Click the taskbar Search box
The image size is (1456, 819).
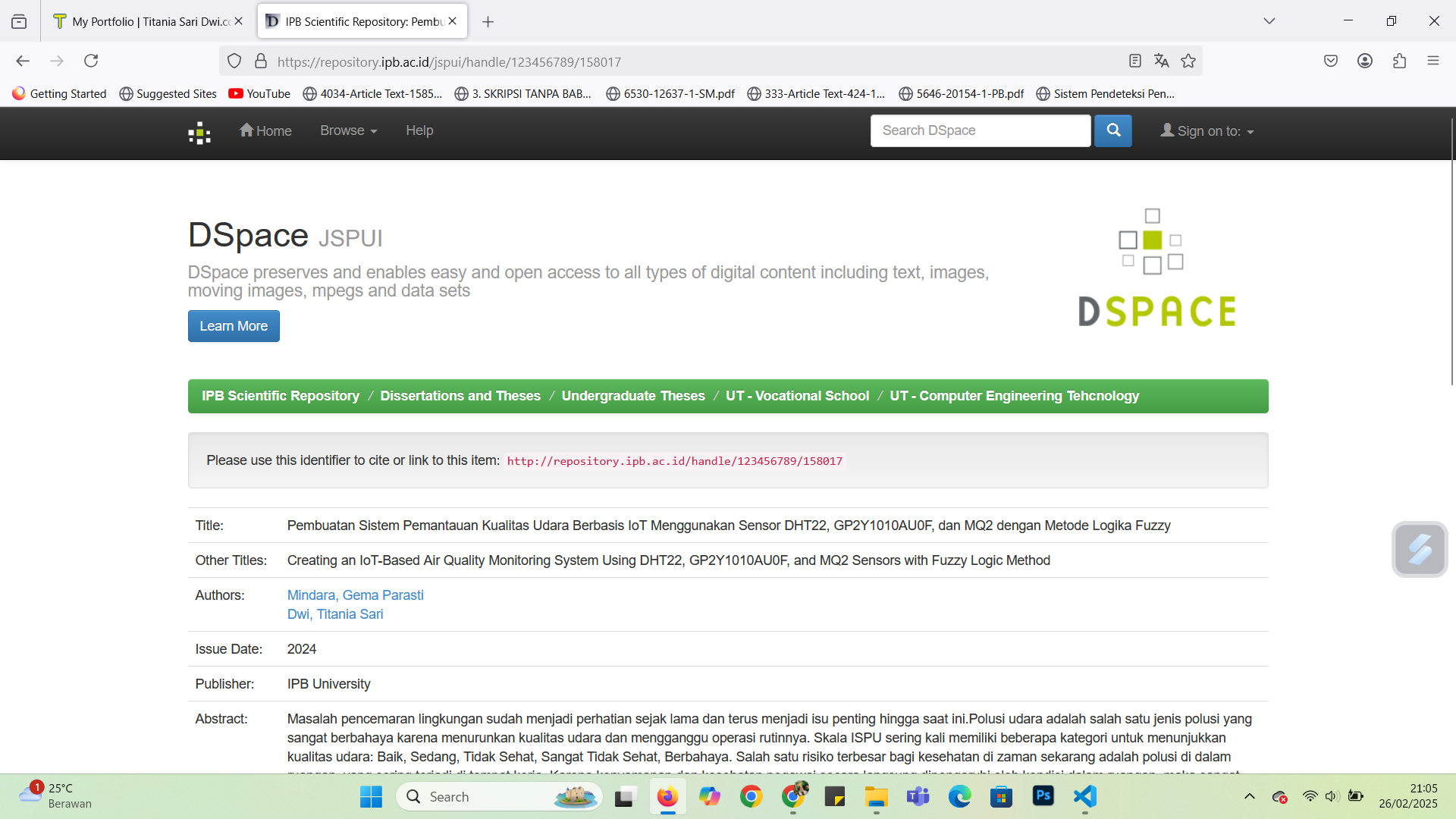[x=499, y=796]
